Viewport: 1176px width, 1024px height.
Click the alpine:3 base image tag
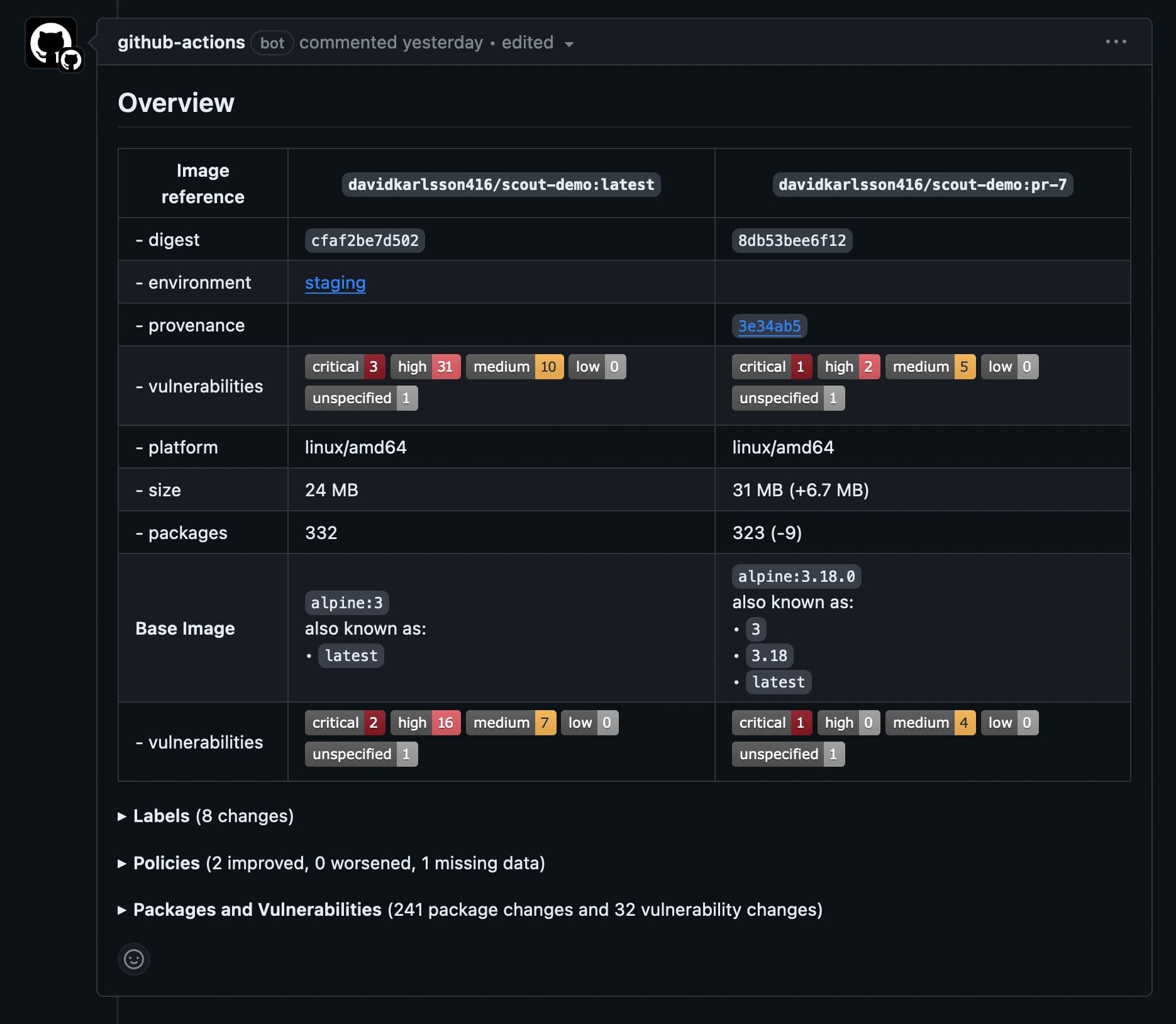tap(347, 603)
